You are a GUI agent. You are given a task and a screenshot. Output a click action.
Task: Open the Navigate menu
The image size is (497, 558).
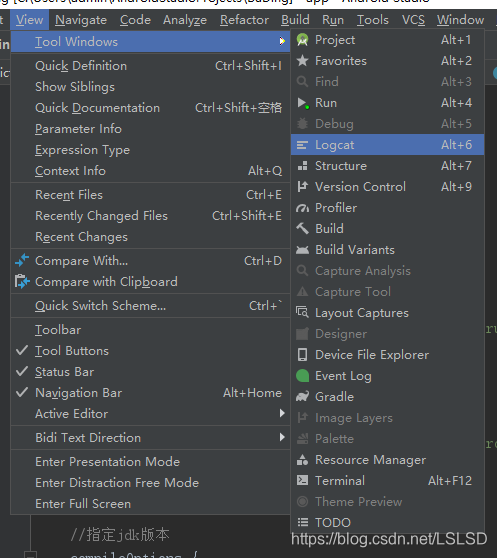point(81,20)
